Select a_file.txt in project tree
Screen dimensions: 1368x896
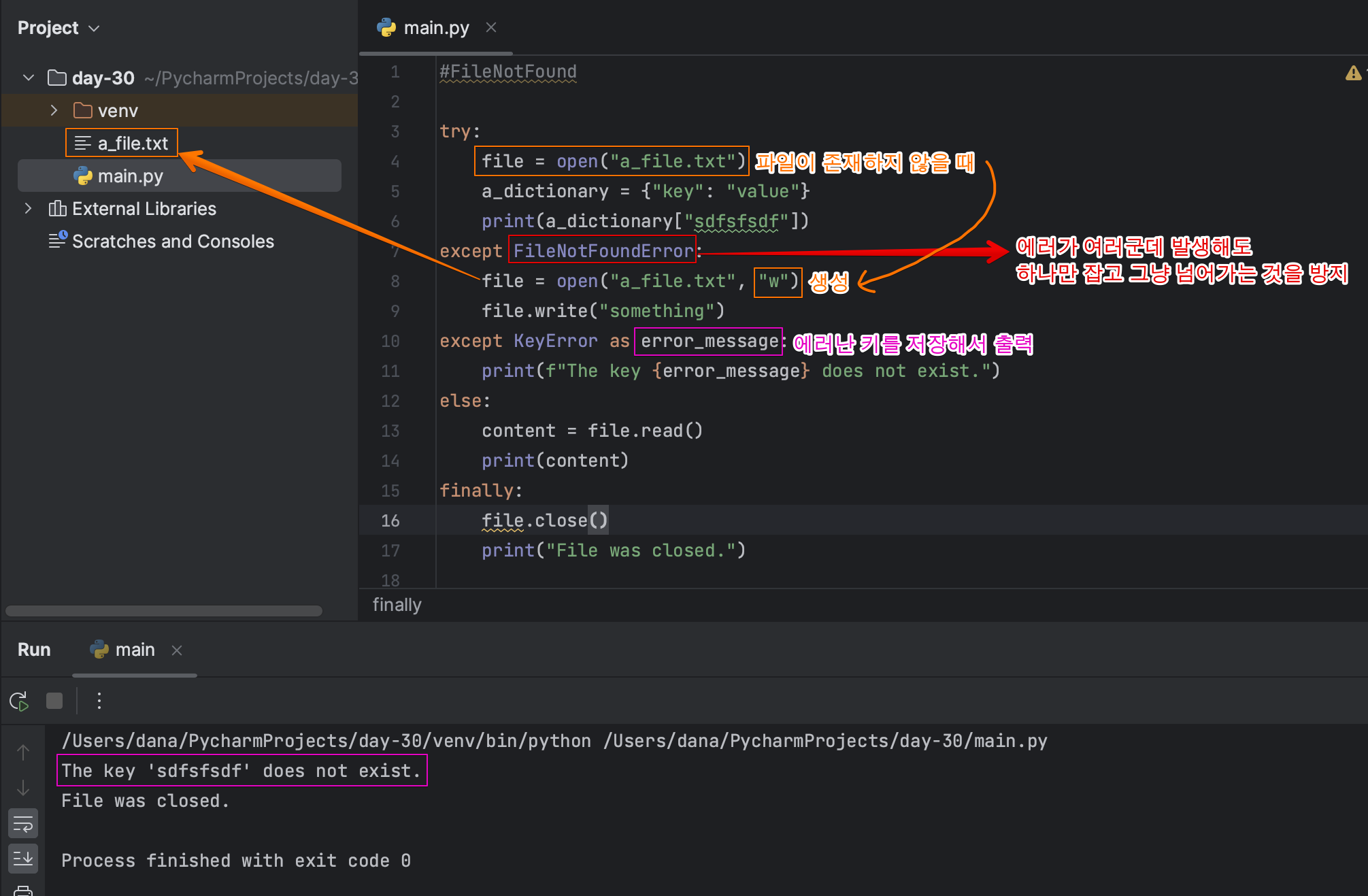pos(133,143)
